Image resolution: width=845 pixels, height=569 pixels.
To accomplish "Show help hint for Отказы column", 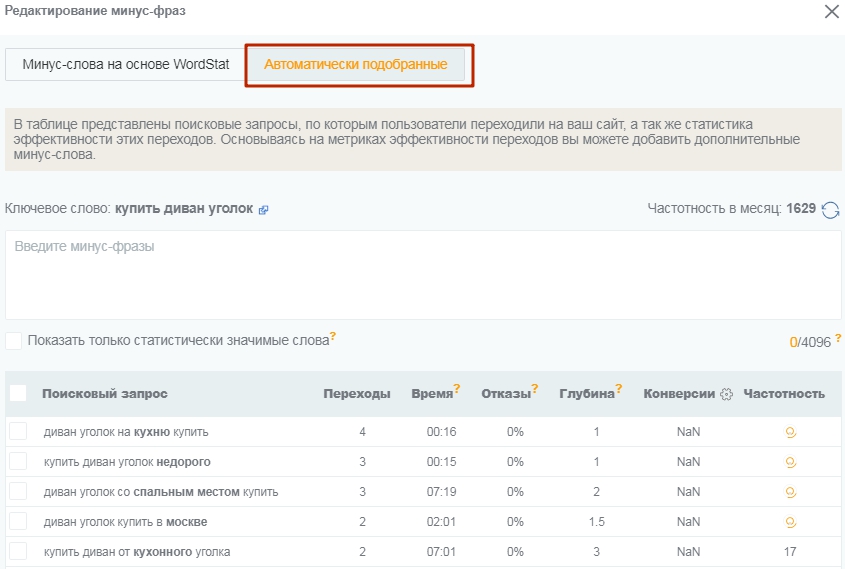I will pyautogui.click(x=534, y=389).
